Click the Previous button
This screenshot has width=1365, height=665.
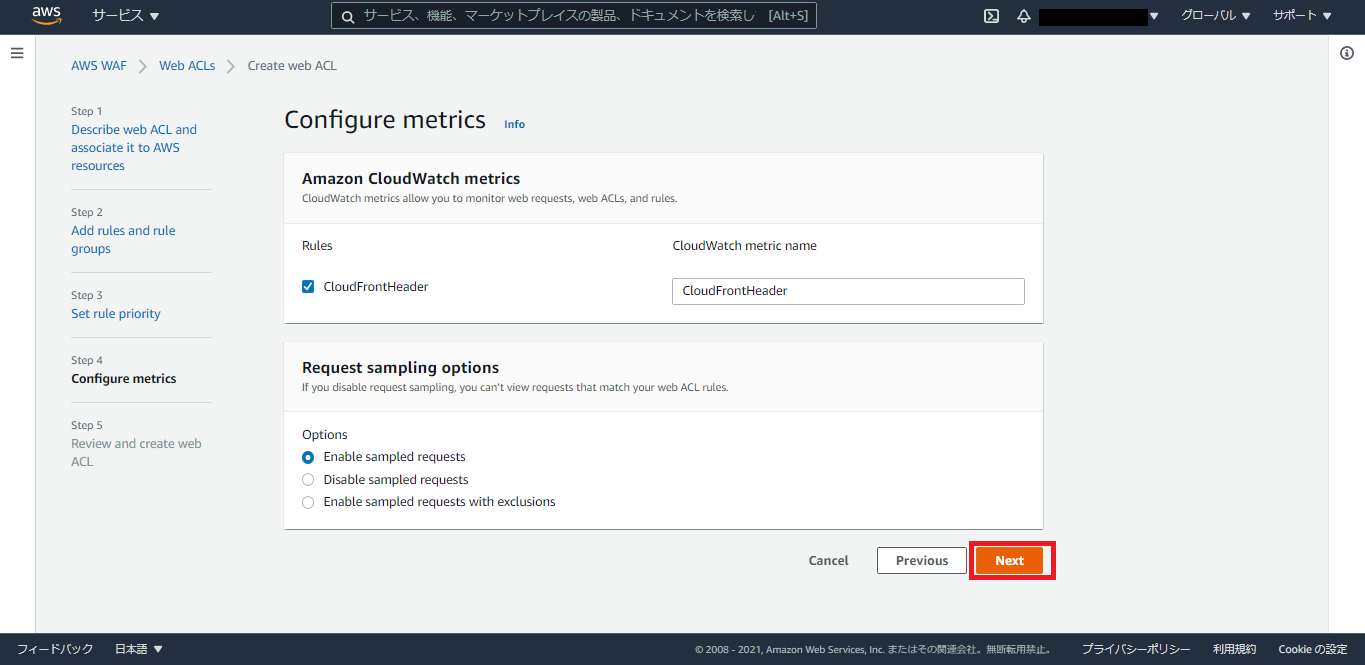point(922,561)
